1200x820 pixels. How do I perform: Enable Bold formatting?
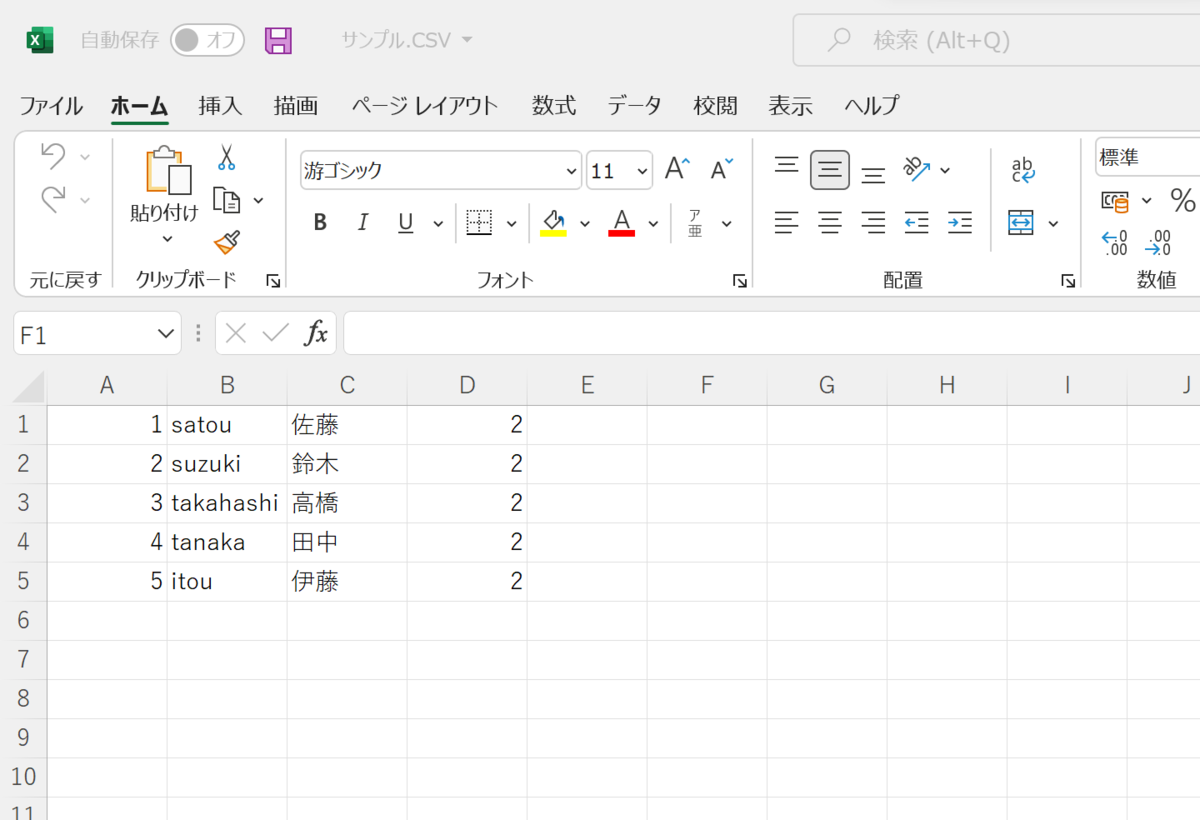click(x=319, y=222)
